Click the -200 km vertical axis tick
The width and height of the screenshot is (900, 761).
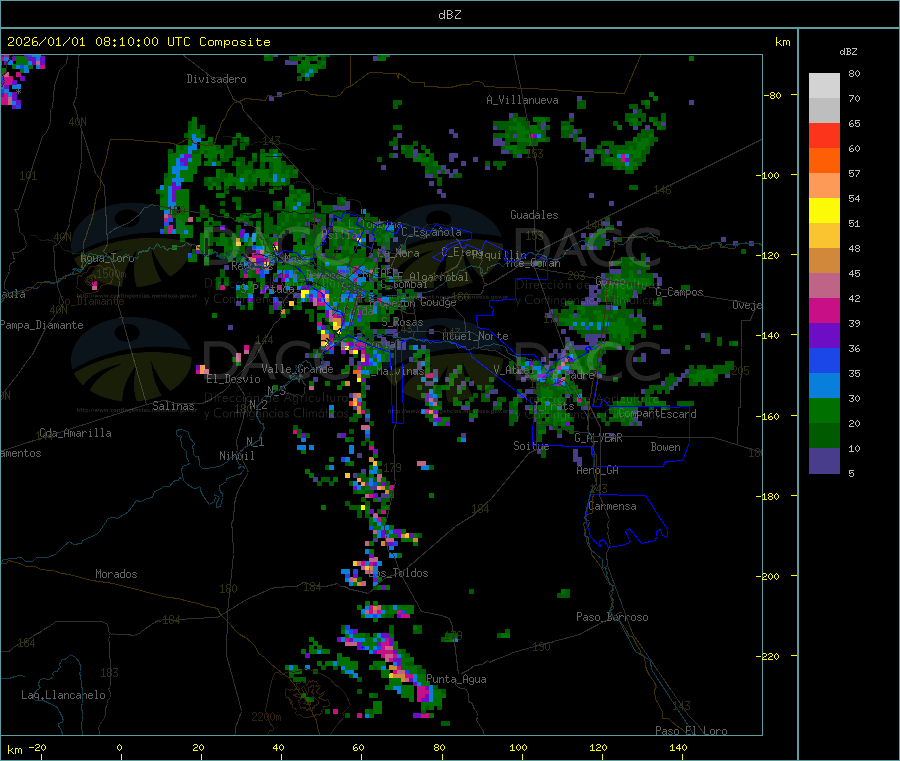point(770,576)
